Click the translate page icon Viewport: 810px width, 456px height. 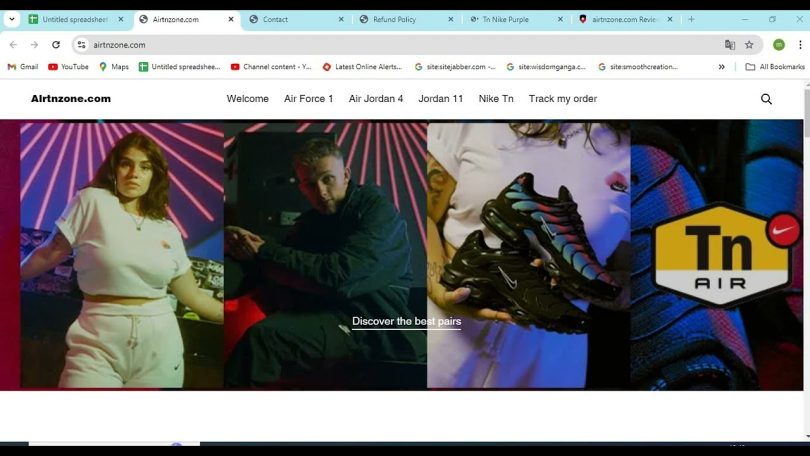click(x=729, y=45)
